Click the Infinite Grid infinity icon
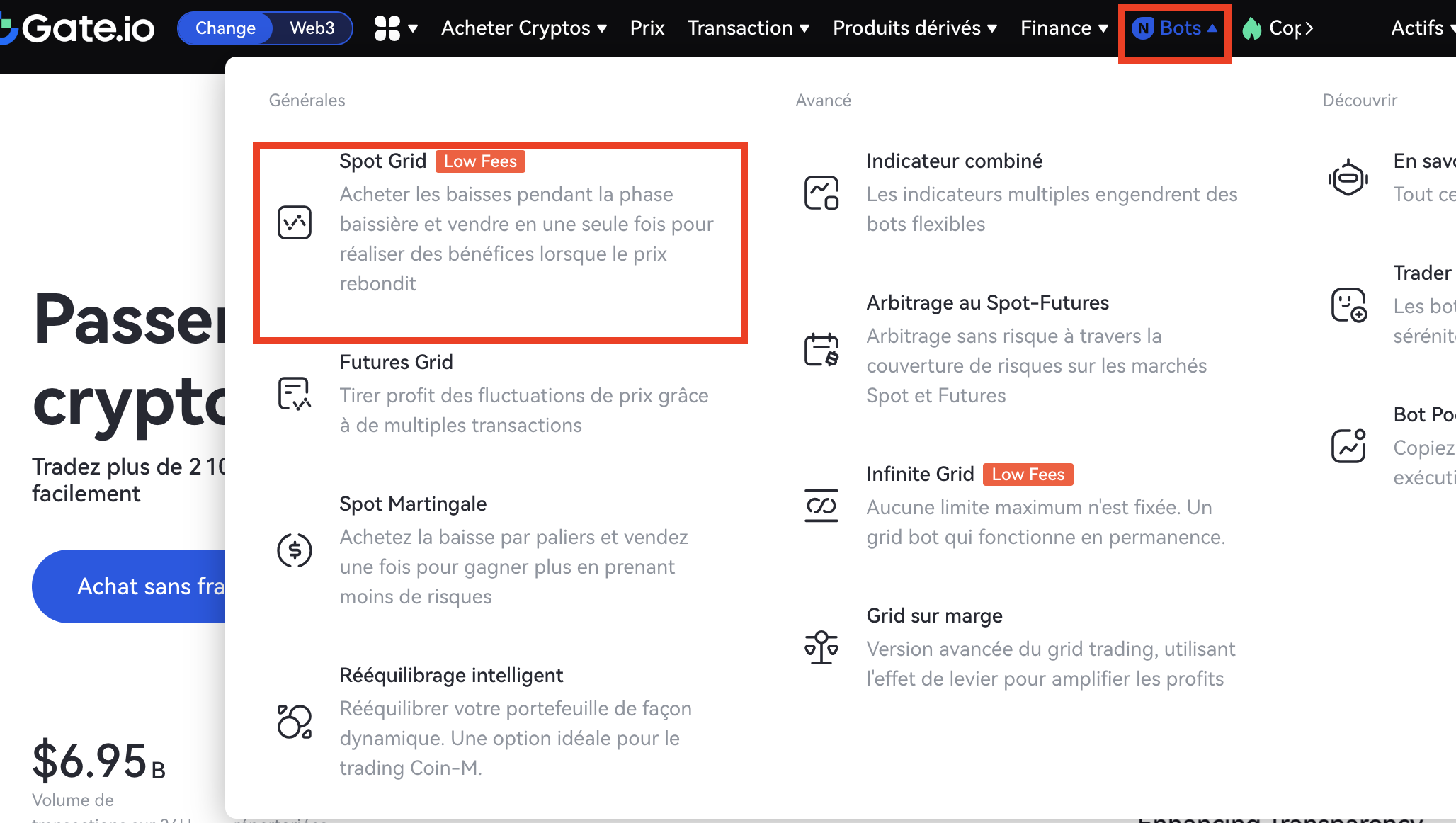 821,506
